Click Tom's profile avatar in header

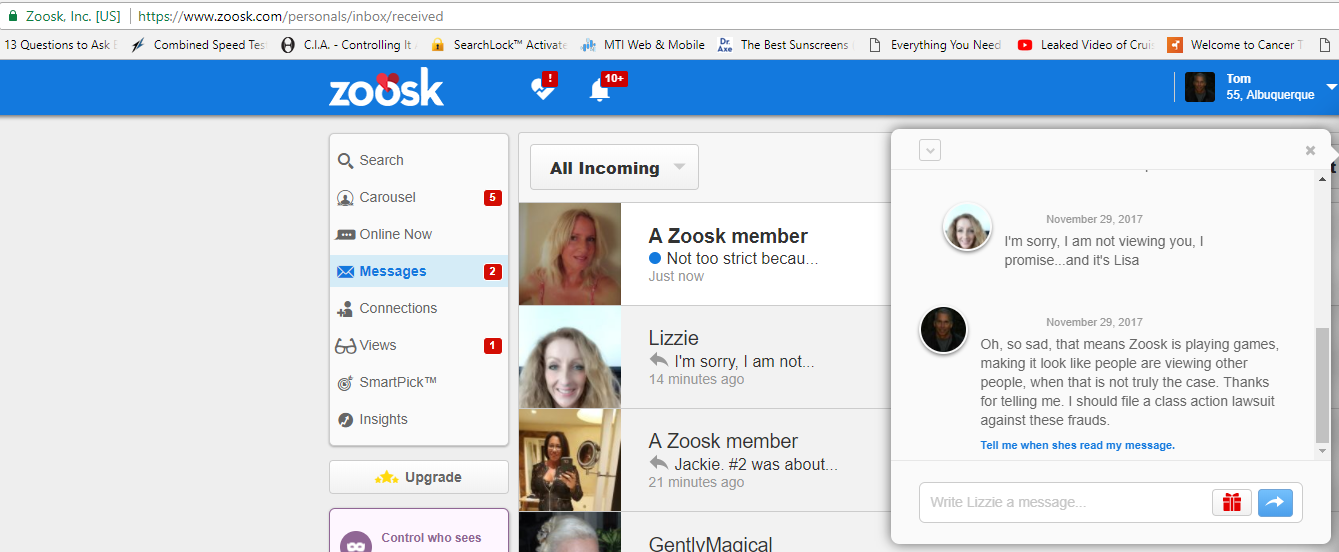point(1200,87)
